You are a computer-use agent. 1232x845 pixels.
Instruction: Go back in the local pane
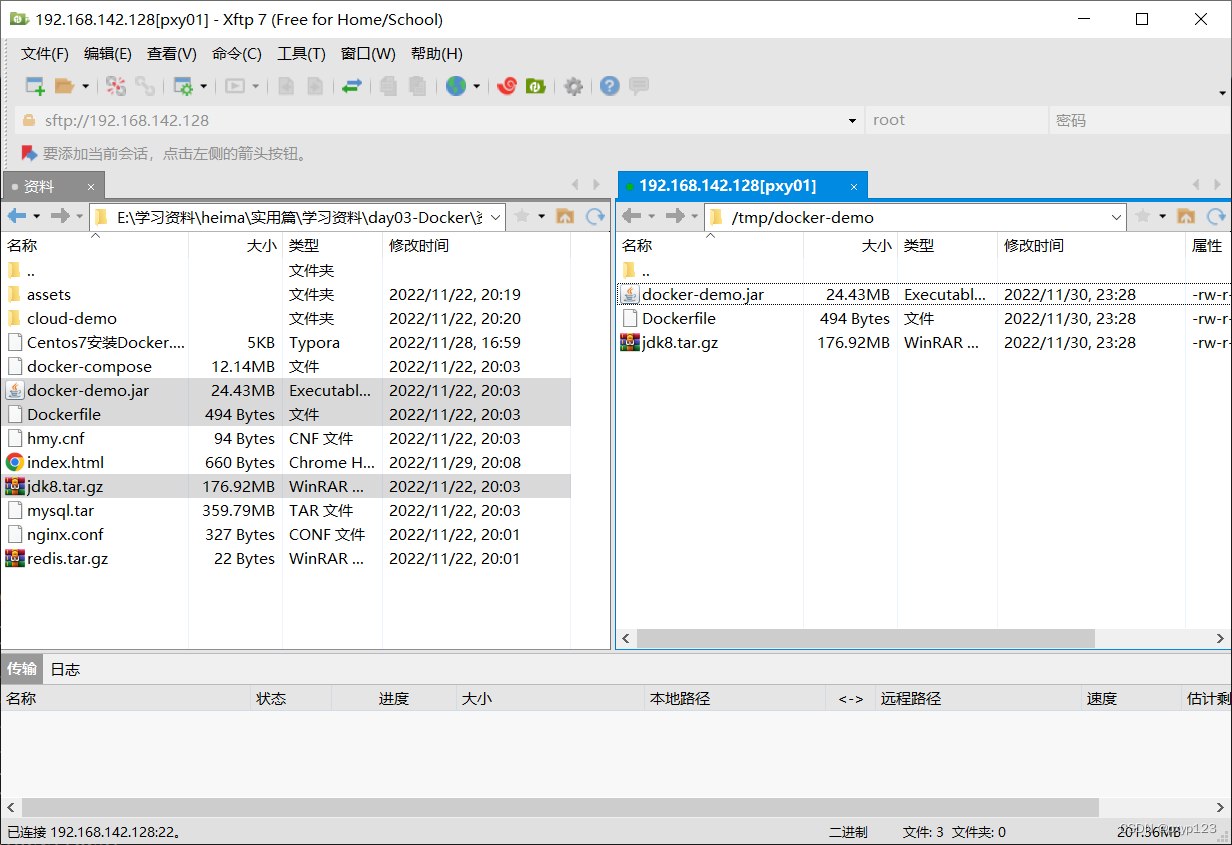(17, 216)
